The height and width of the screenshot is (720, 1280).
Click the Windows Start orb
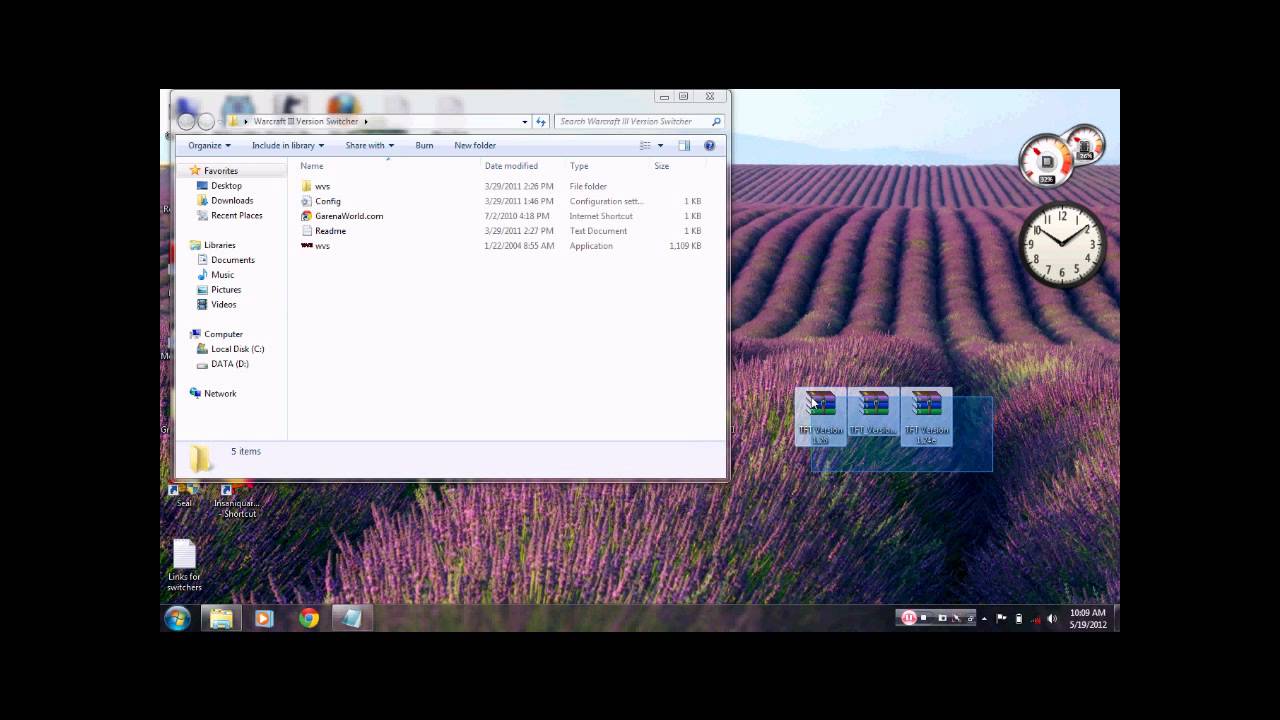[x=178, y=619]
